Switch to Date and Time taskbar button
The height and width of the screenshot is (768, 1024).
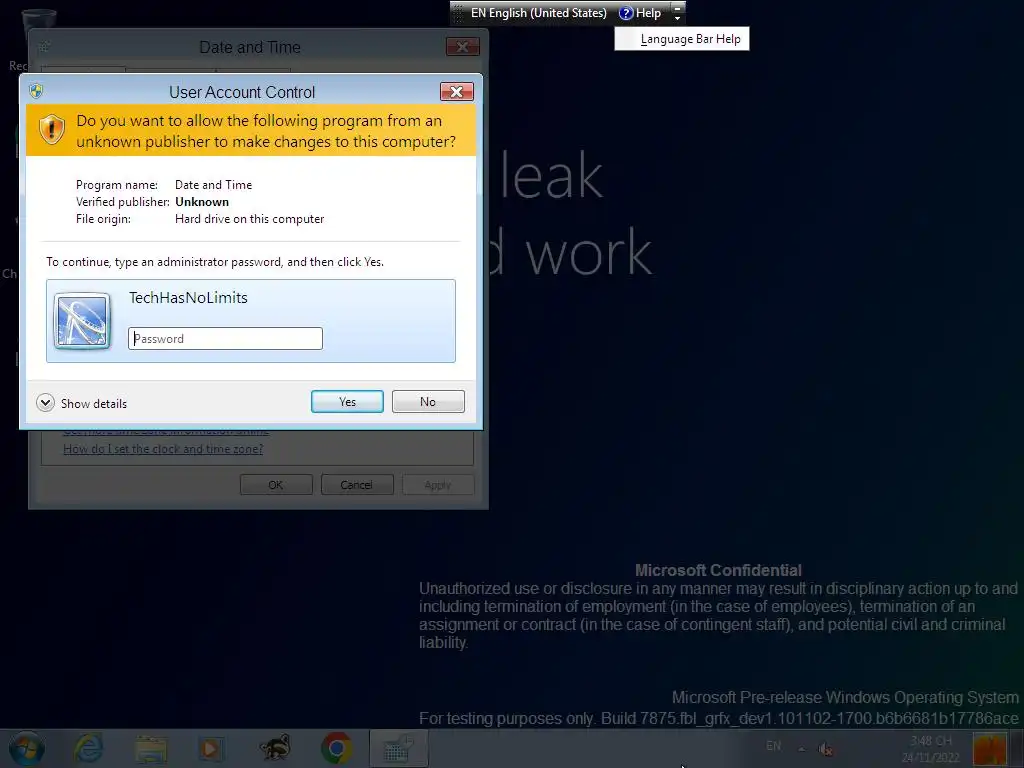(x=398, y=748)
